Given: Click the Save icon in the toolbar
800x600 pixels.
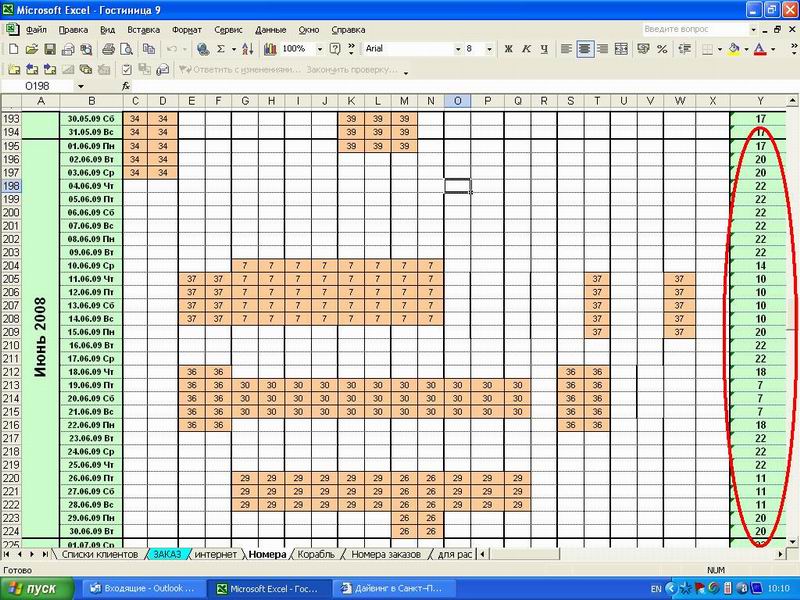Looking at the screenshot, I should click(x=49, y=49).
